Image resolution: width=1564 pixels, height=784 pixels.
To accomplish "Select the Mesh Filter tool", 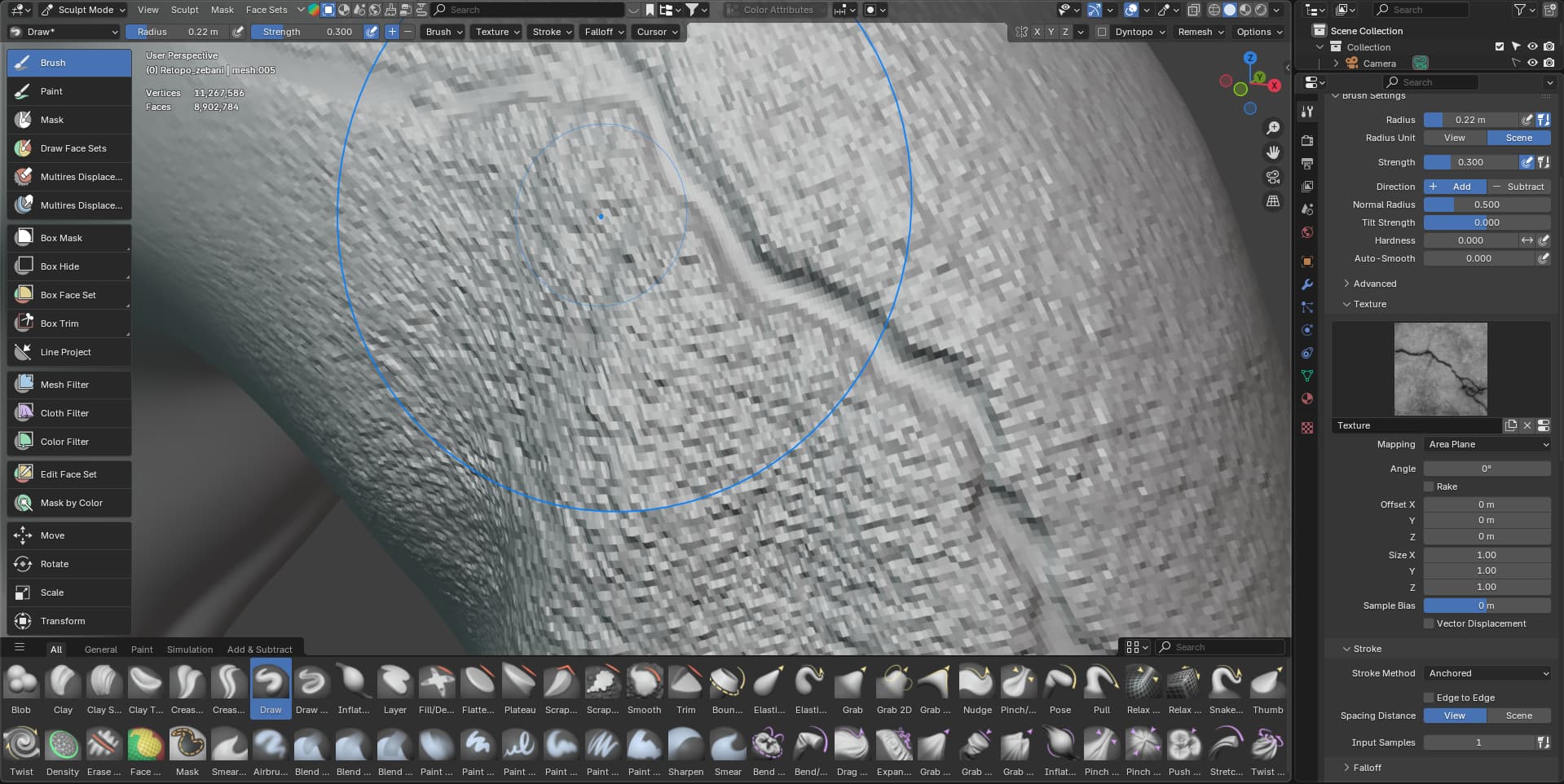I will (x=68, y=385).
